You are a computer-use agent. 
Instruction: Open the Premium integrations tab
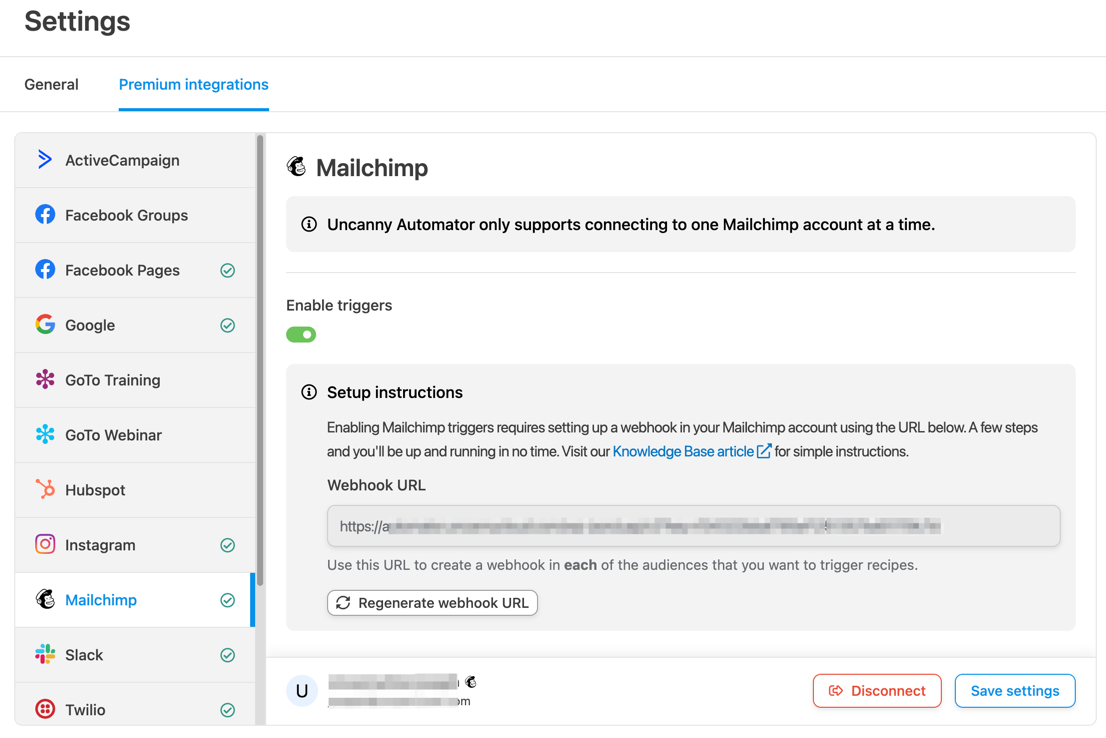[193, 85]
